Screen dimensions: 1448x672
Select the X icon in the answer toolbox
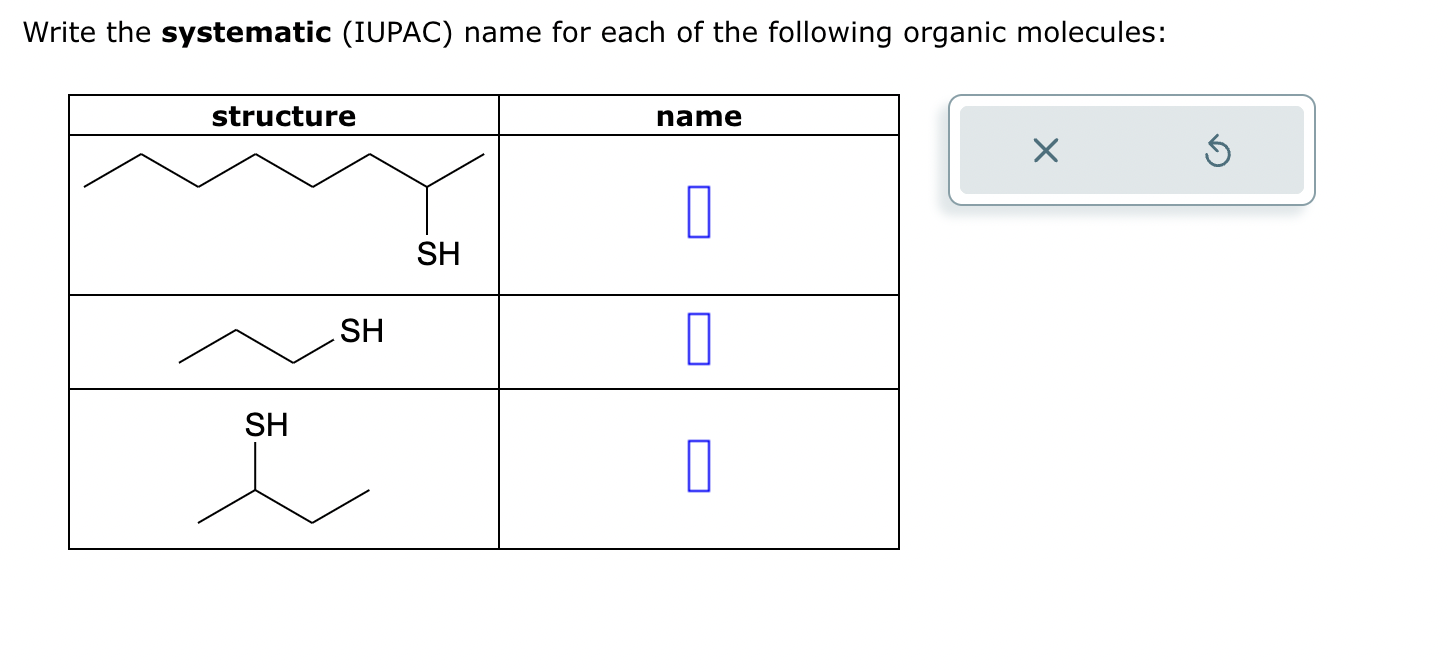(1044, 151)
